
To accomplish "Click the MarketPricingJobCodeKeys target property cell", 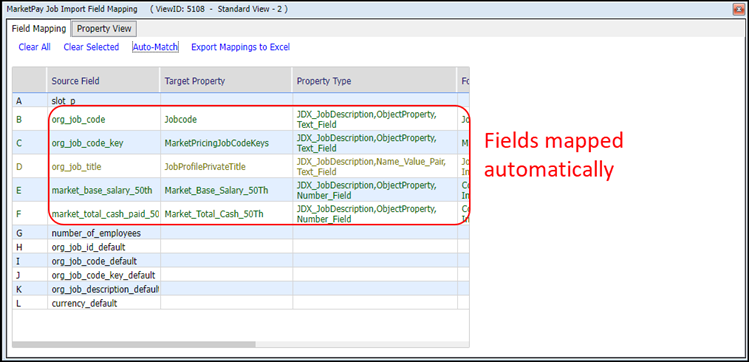I will tap(226, 143).
